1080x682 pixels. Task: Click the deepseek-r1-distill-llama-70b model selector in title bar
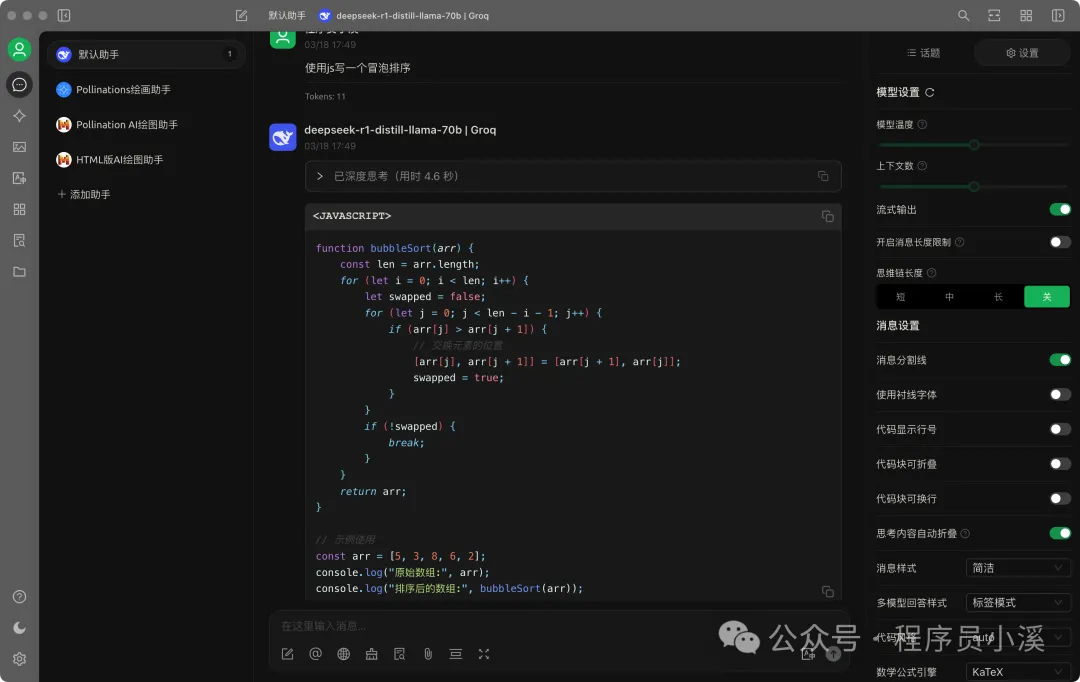pyautogui.click(x=404, y=15)
